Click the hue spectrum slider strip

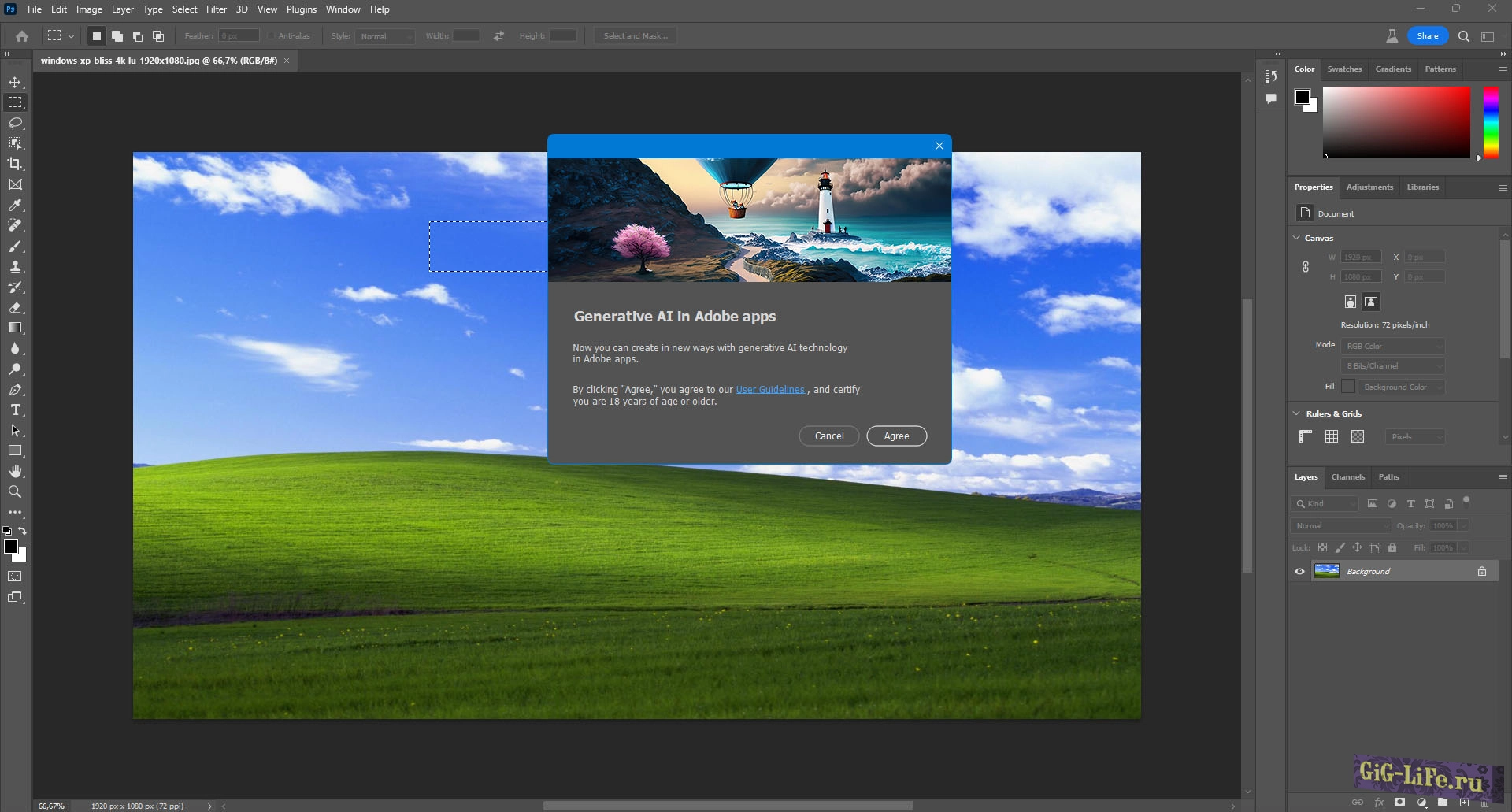pos(1491,122)
